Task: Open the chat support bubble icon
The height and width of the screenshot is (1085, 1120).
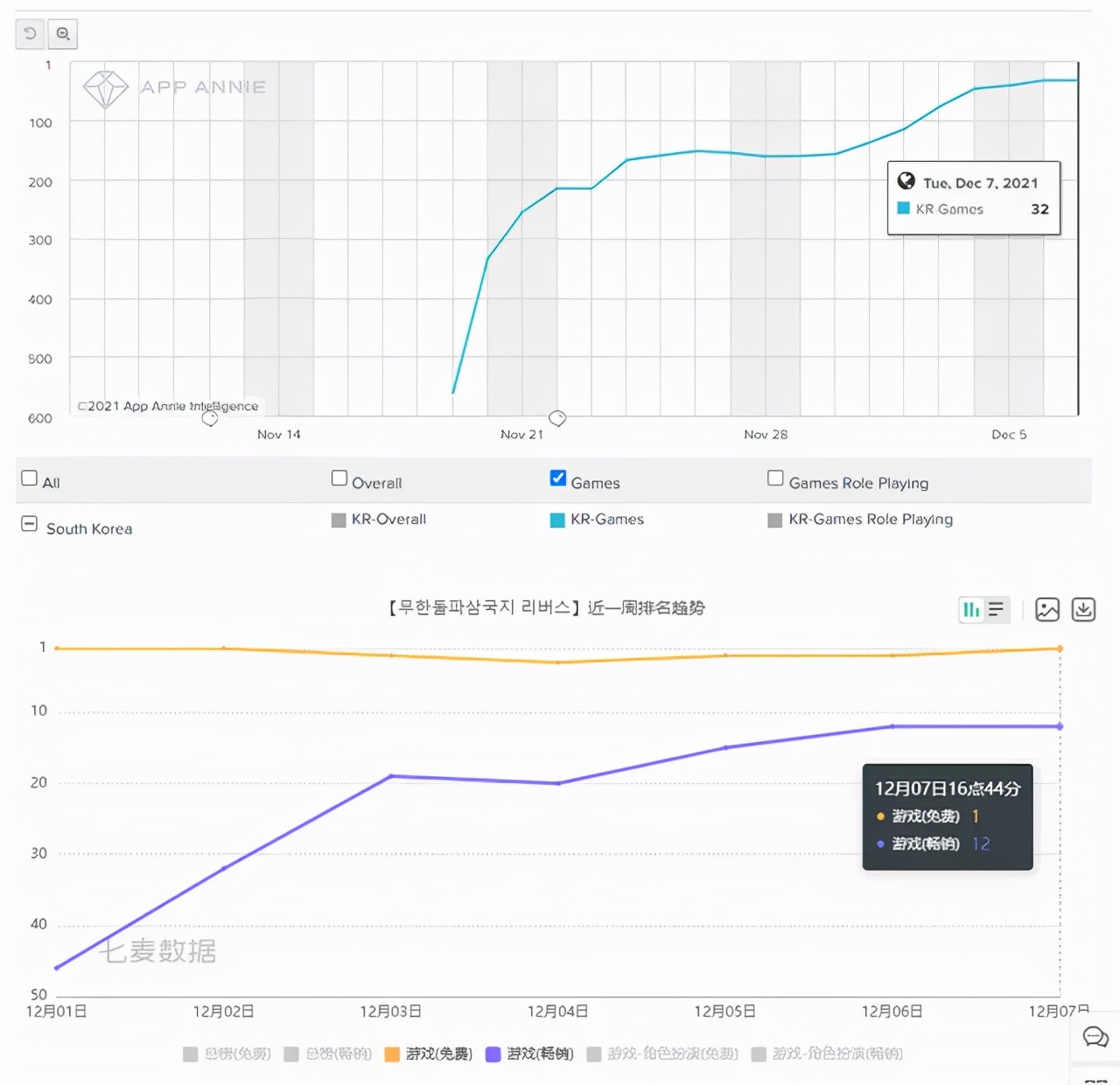Action: pyautogui.click(x=1095, y=1038)
